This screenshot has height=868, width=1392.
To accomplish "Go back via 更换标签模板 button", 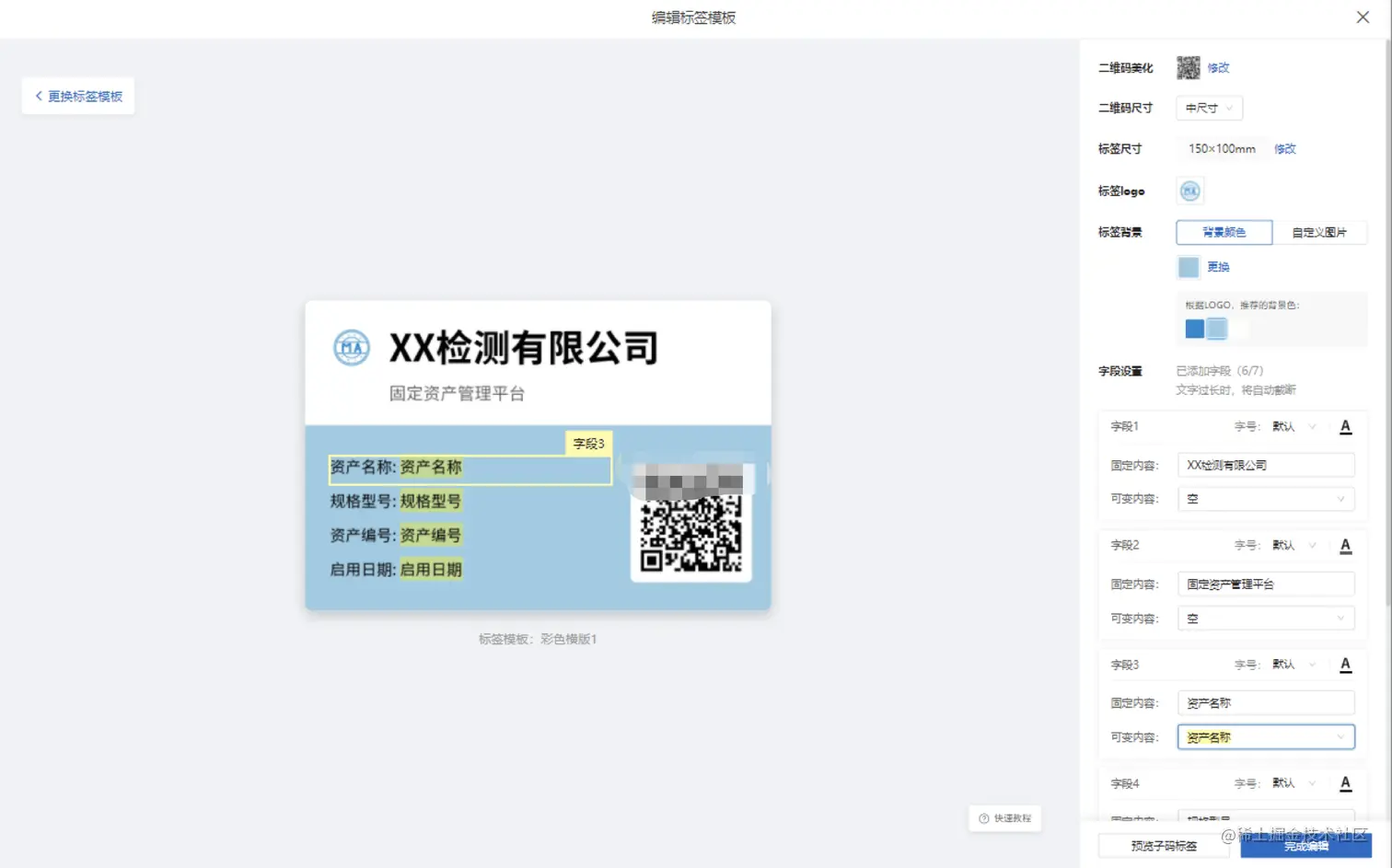I will point(78,96).
